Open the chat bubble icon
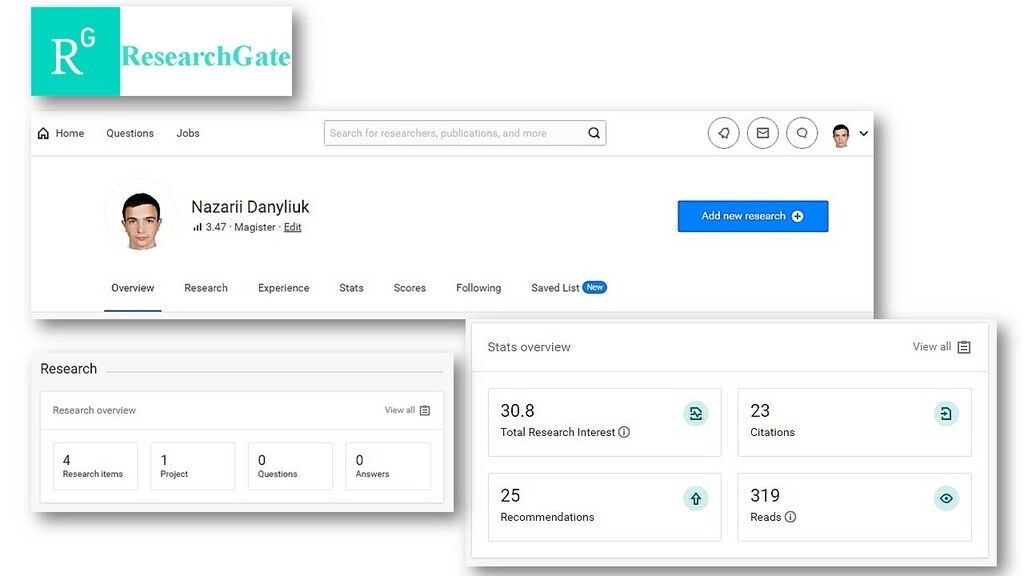Screen dimensions: 1024x576 coord(802,133)
